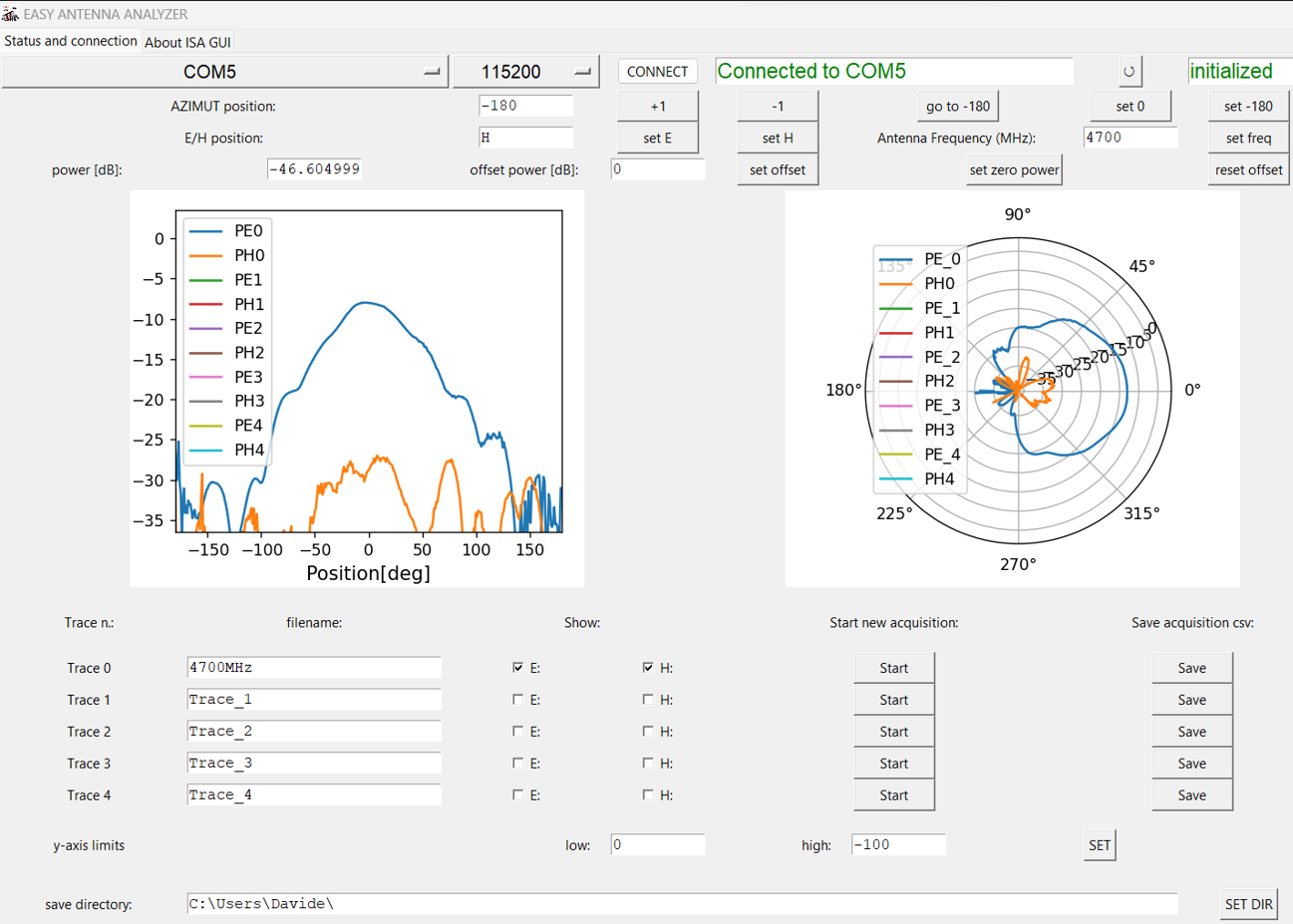
Task: Click the Trace 0 filename field
Action: click(314, 668)
